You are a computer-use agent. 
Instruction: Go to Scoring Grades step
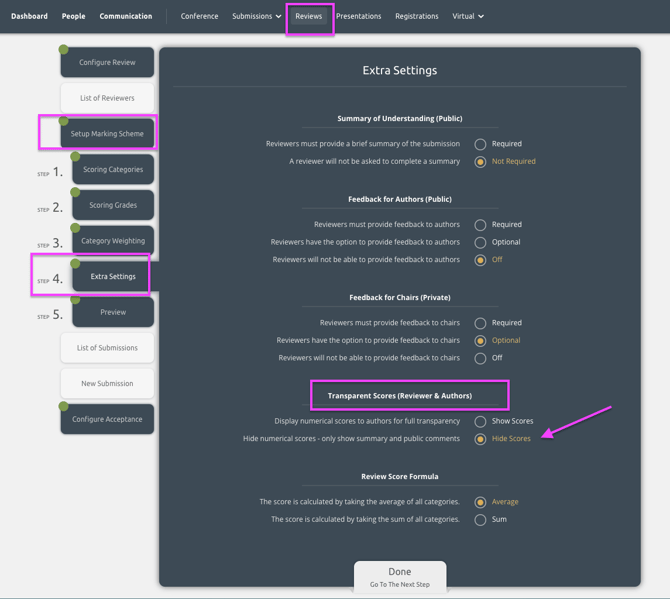coord(113,205)
